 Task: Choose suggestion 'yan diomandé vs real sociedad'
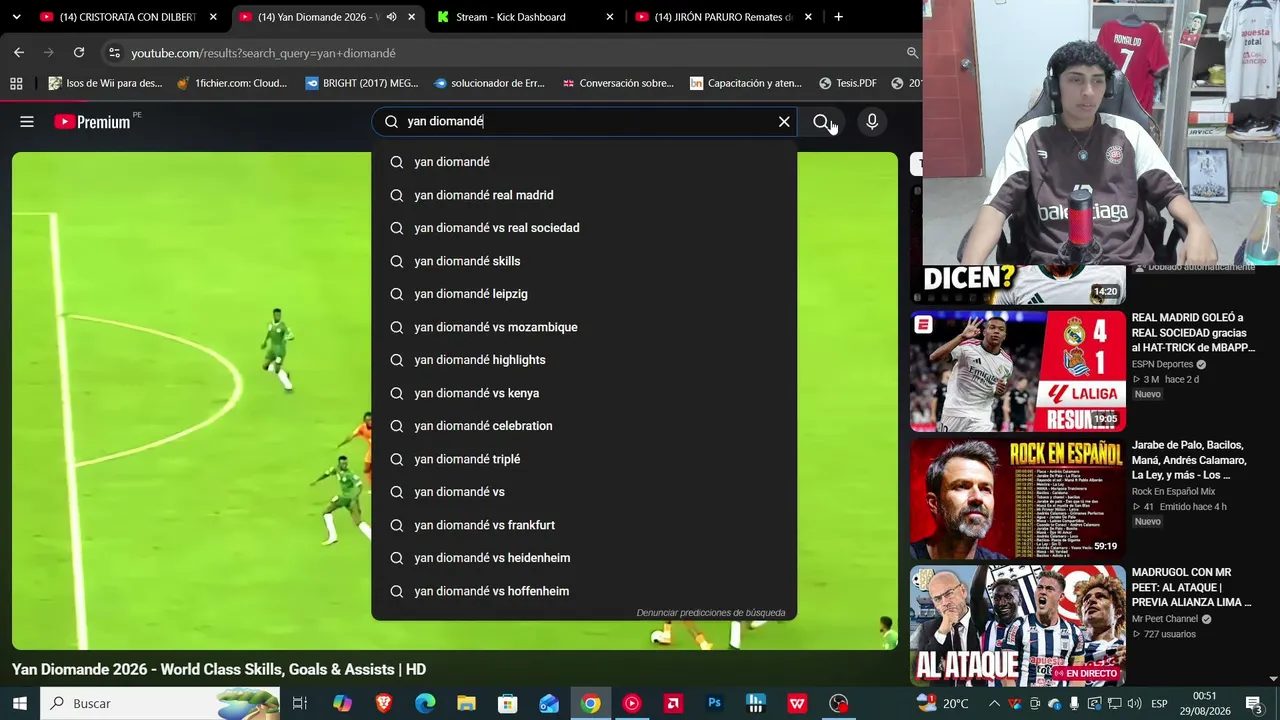pyautogui.click(x=584, y=228)
